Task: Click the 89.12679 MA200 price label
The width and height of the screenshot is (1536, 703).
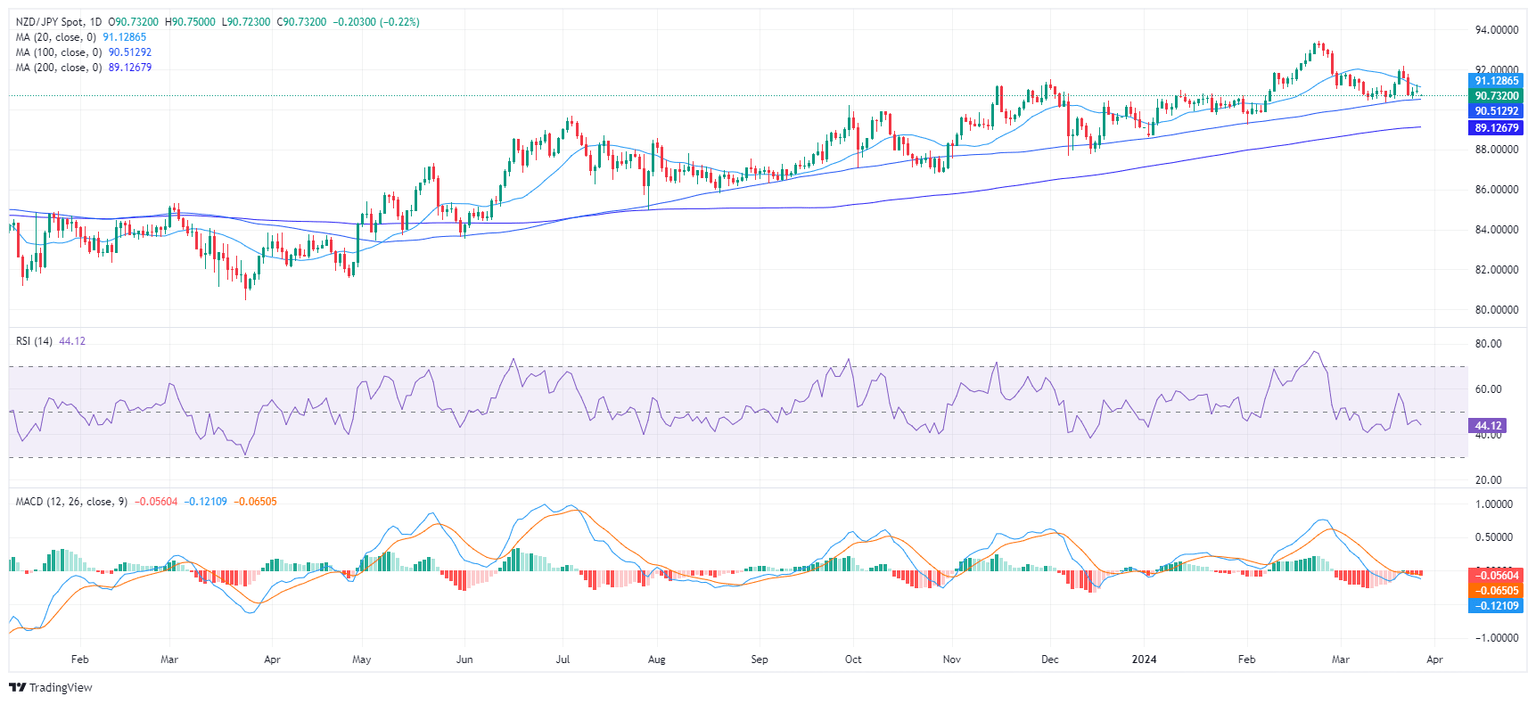Action: pos(1497,129)
